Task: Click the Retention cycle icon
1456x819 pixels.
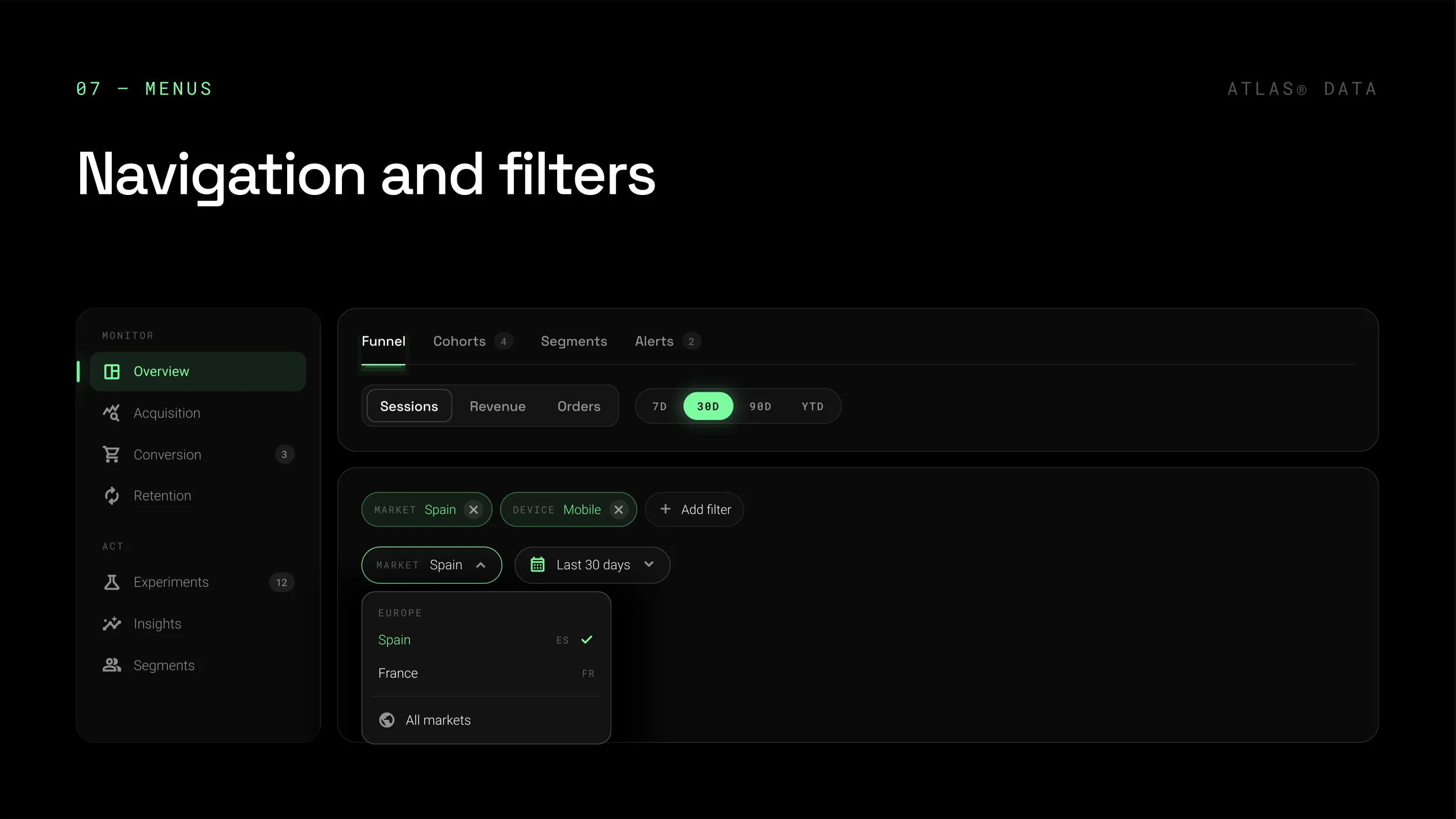Action: pos(112,495)
